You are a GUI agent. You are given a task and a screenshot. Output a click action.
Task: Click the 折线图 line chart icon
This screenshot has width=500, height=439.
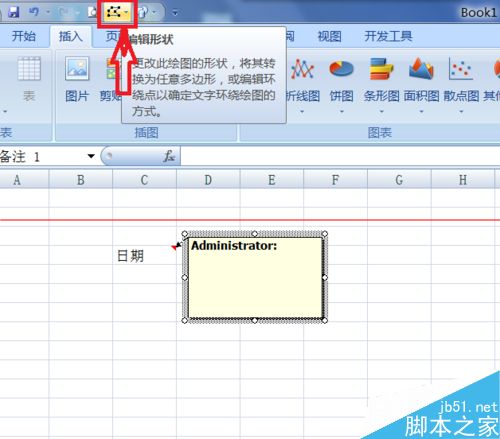pyautogui.click(x=302, y=68)
